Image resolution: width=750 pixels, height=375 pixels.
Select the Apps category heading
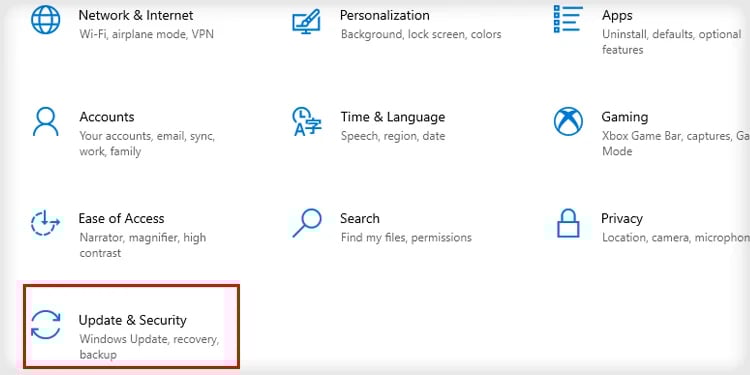[x=617, y=15]
